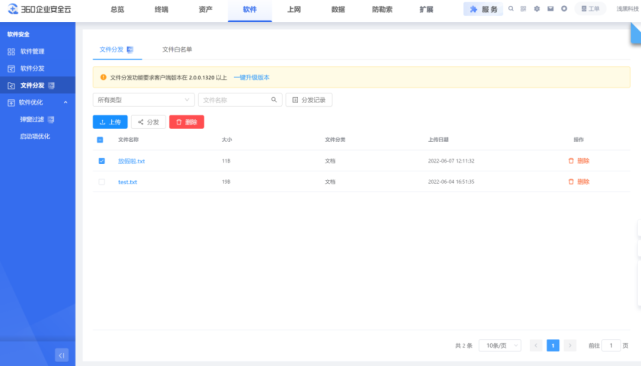Click the 文件名称 column header
This screenshot has width=641, height=366.
128,140
